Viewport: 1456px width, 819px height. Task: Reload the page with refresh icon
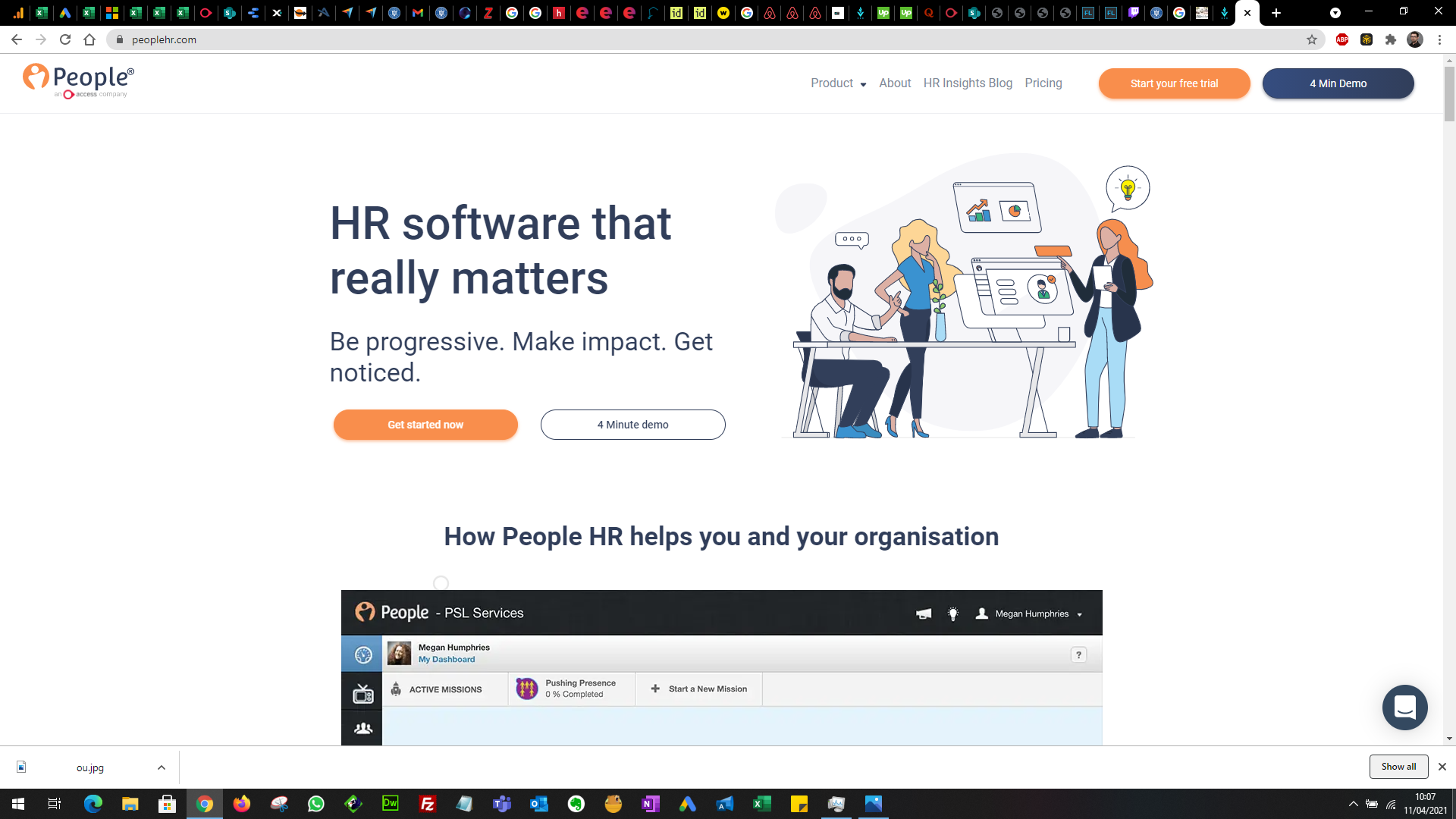[65, 39]
